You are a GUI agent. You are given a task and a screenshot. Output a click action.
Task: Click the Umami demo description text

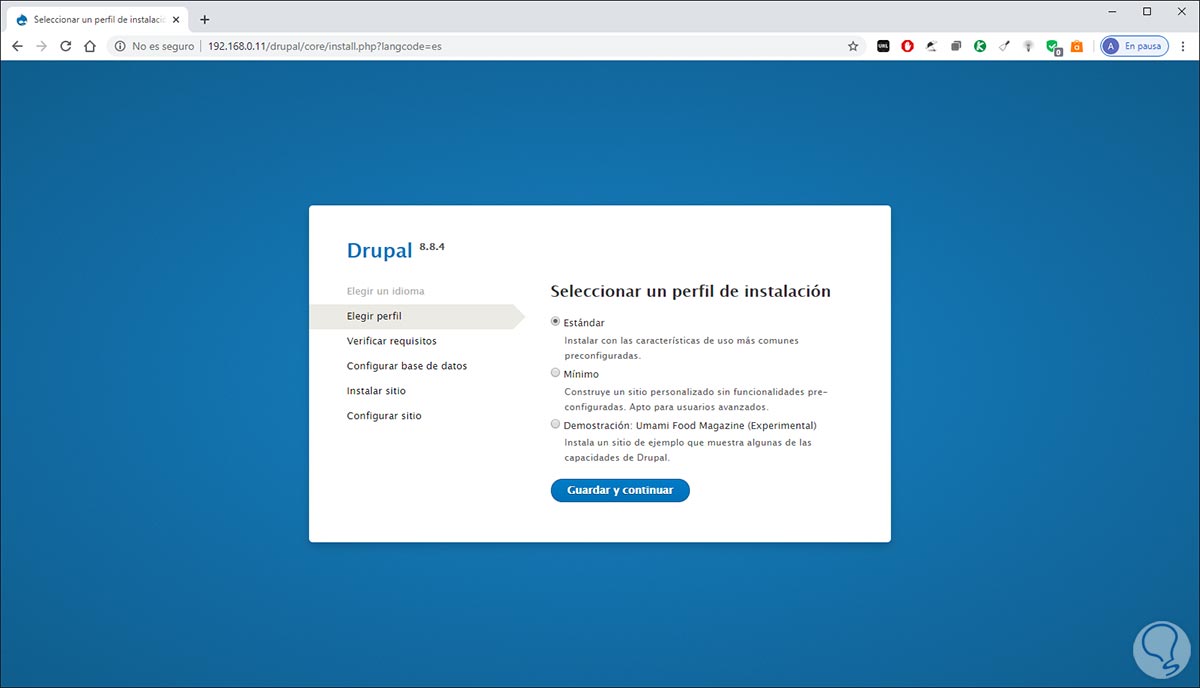tap(688, 449)
